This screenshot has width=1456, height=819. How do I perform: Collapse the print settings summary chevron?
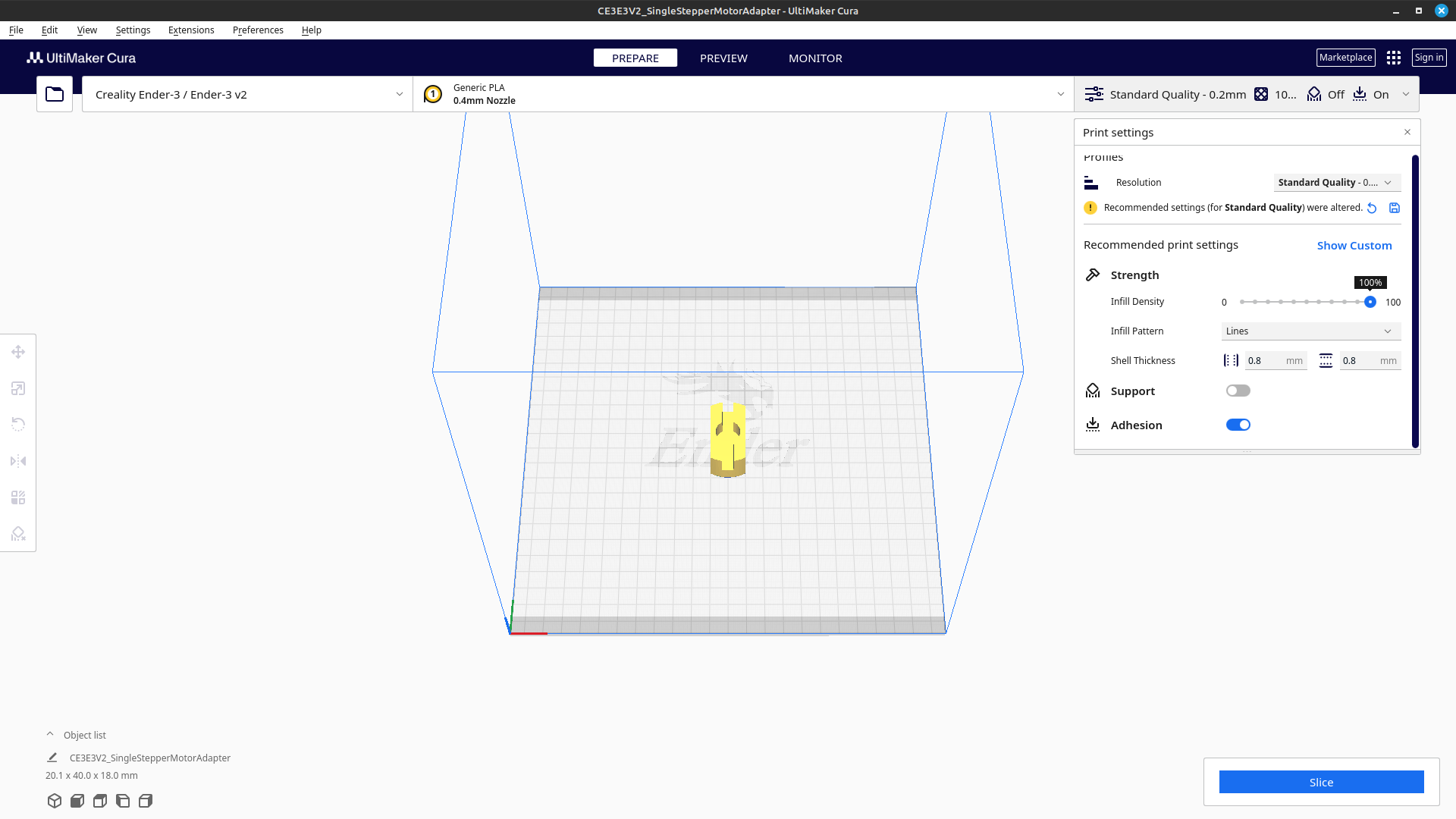click(1406, 94)
